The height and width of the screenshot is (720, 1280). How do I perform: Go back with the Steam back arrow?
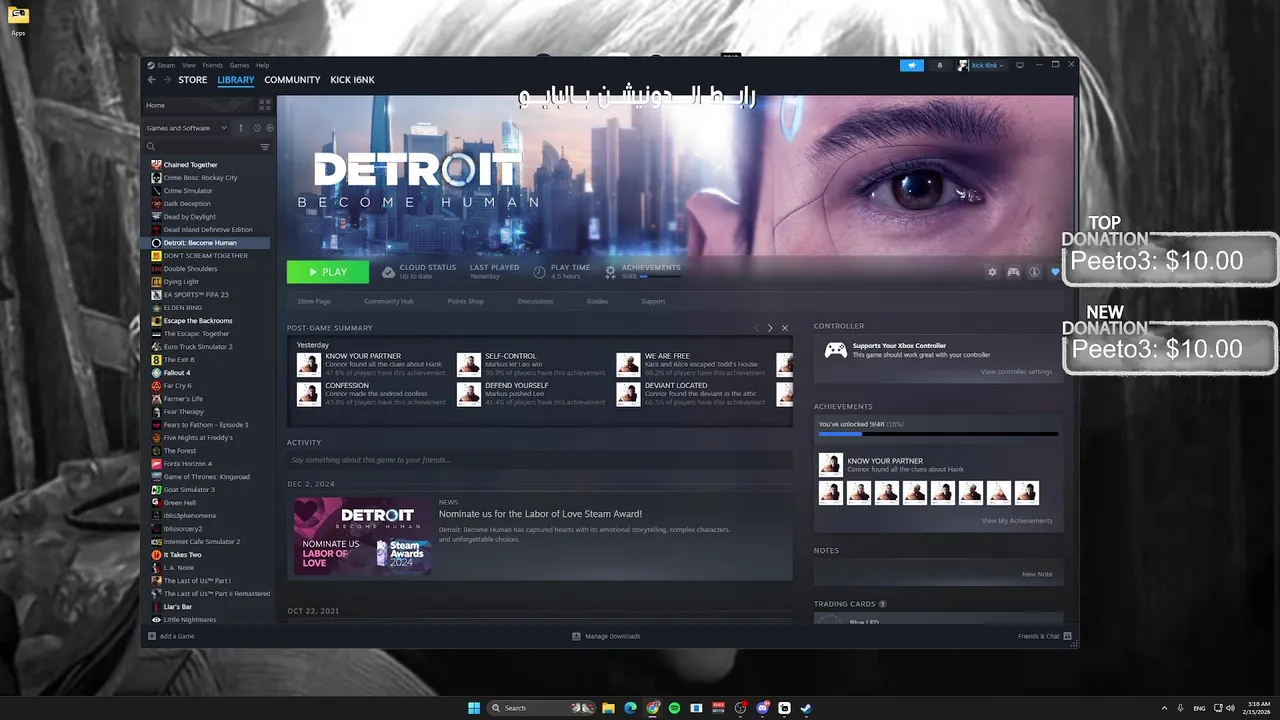point(152,80)
